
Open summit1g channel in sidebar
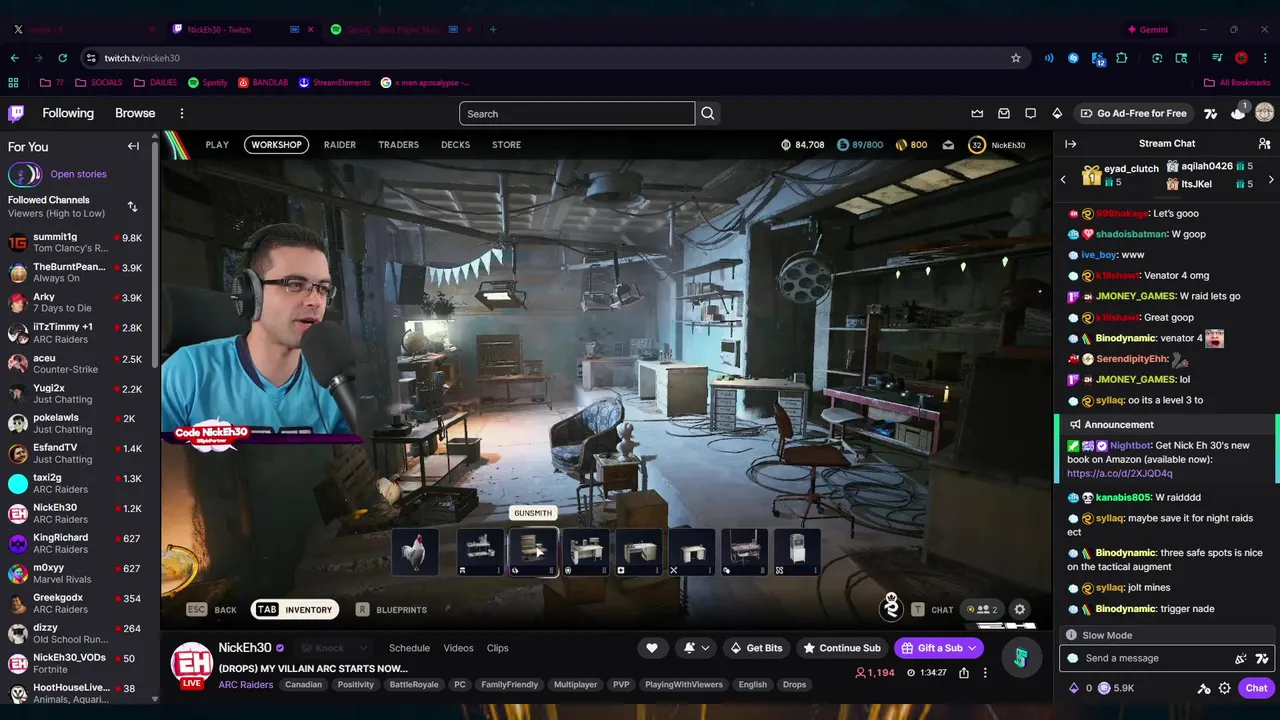tap(78, 243)
